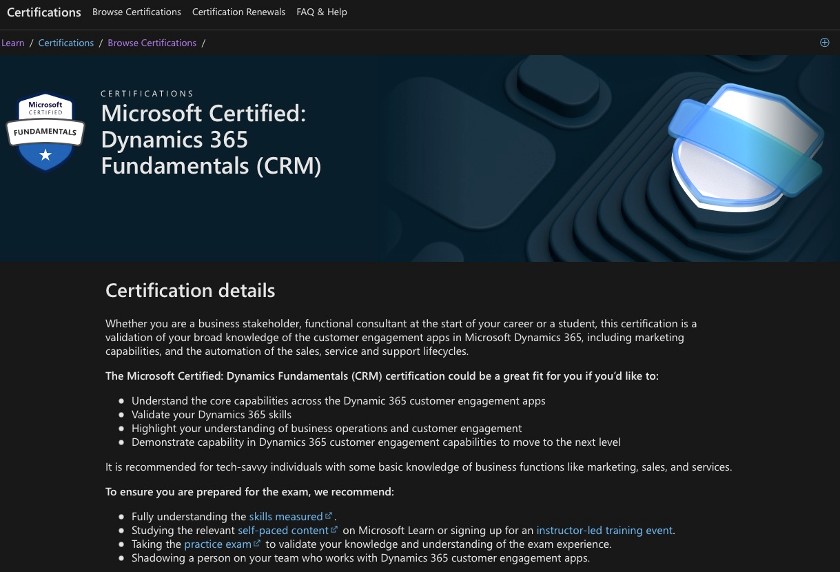The height and width of the screenshot is (572, 840).
Task: Select Browse Certifications breadcrumb link
Action: (x=152, y=43)
